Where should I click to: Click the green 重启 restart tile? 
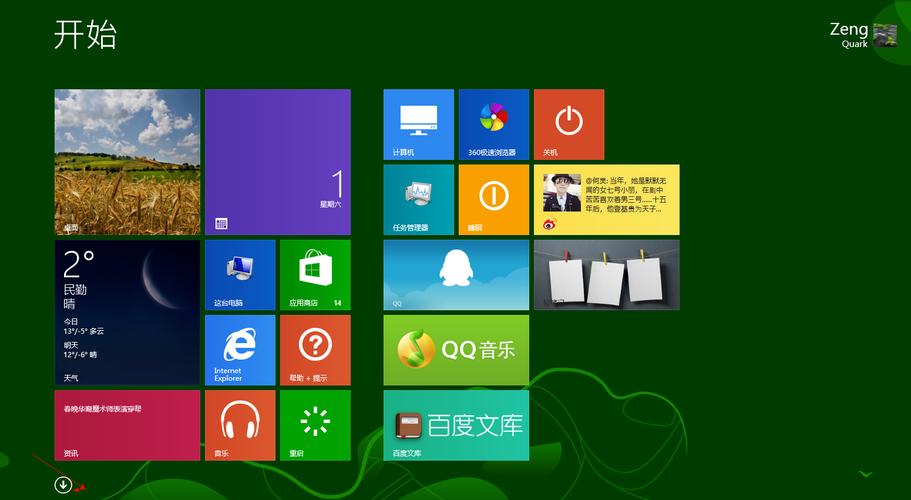[x=315, y=425]
